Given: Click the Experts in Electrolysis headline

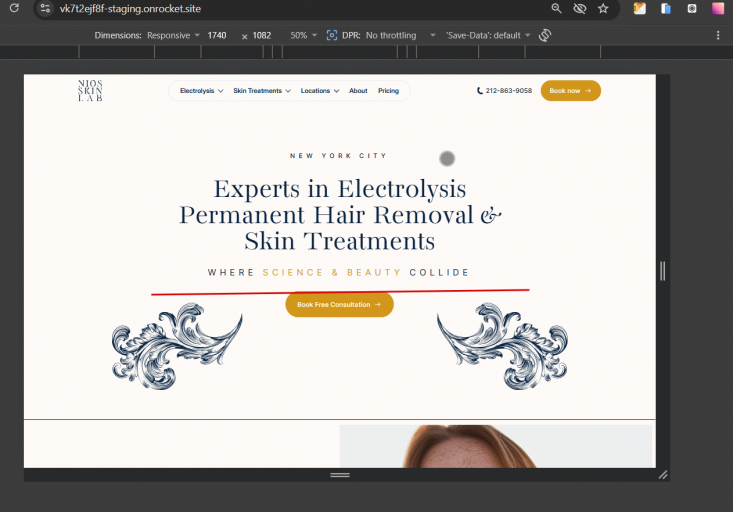Looking at the screenshot, I should pos(340,215).
